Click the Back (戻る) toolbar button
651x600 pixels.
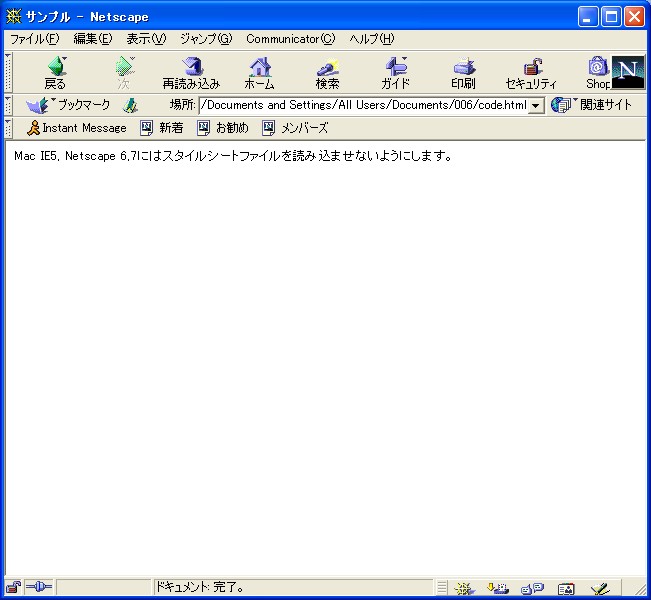click(x=56, y=73)
